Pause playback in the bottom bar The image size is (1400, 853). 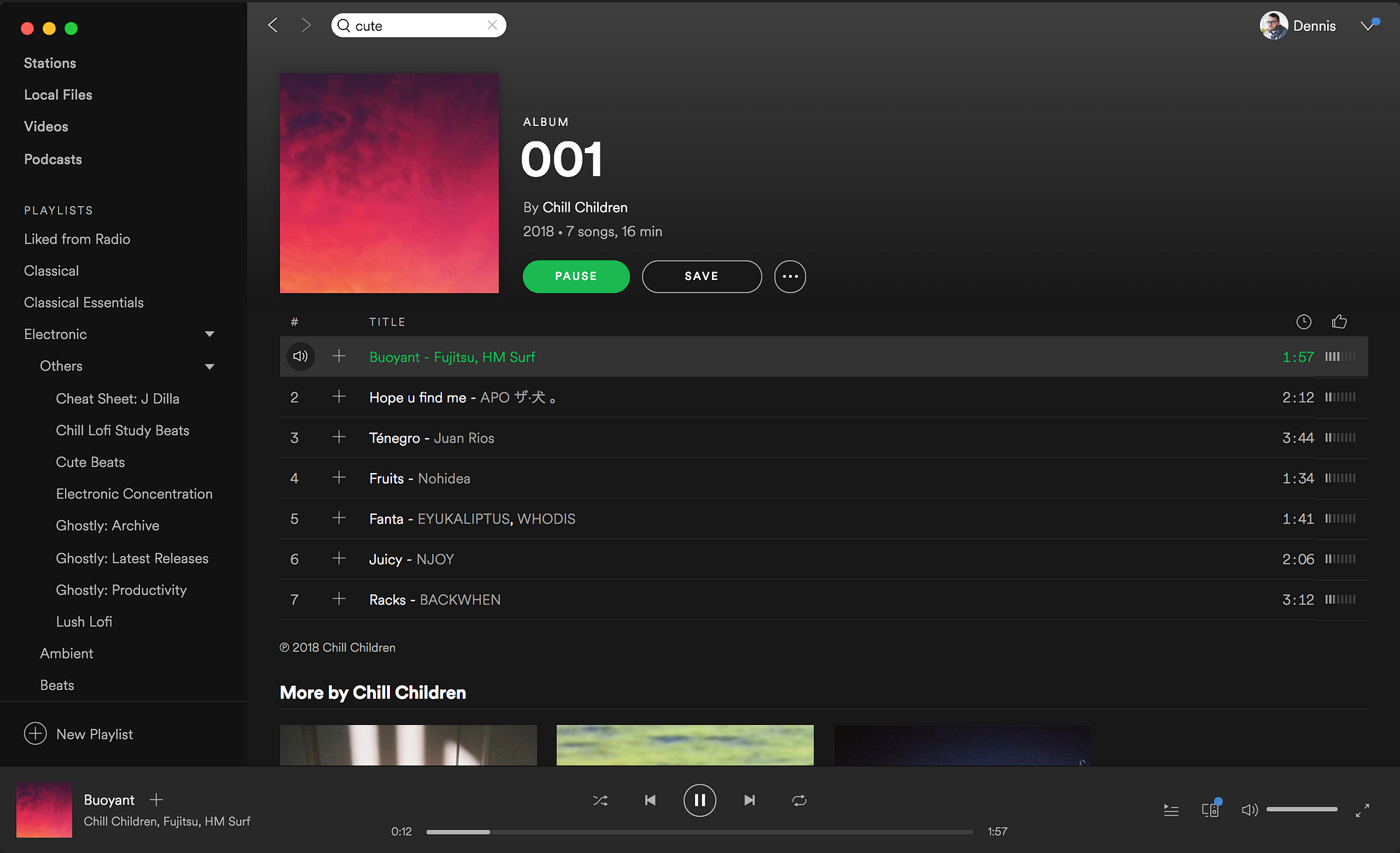(700, 801)
